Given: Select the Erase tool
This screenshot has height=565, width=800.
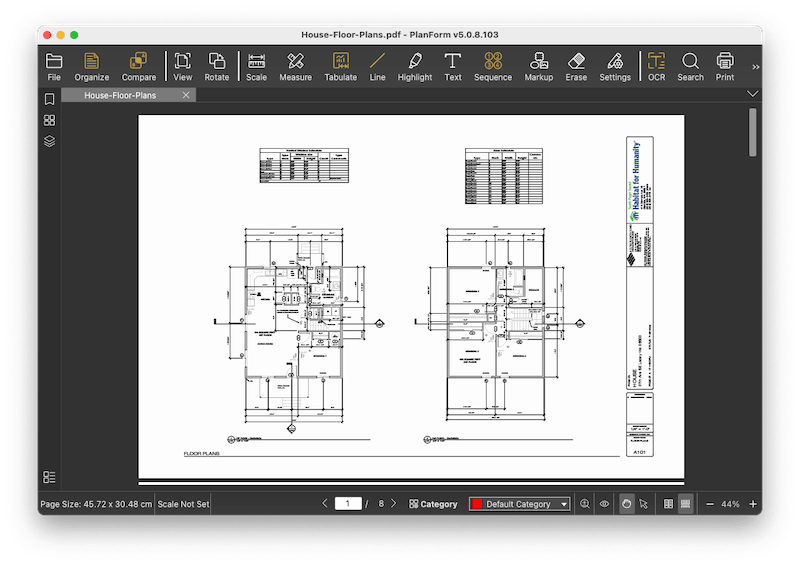Looking at the screenshot, I should point(576,67).
